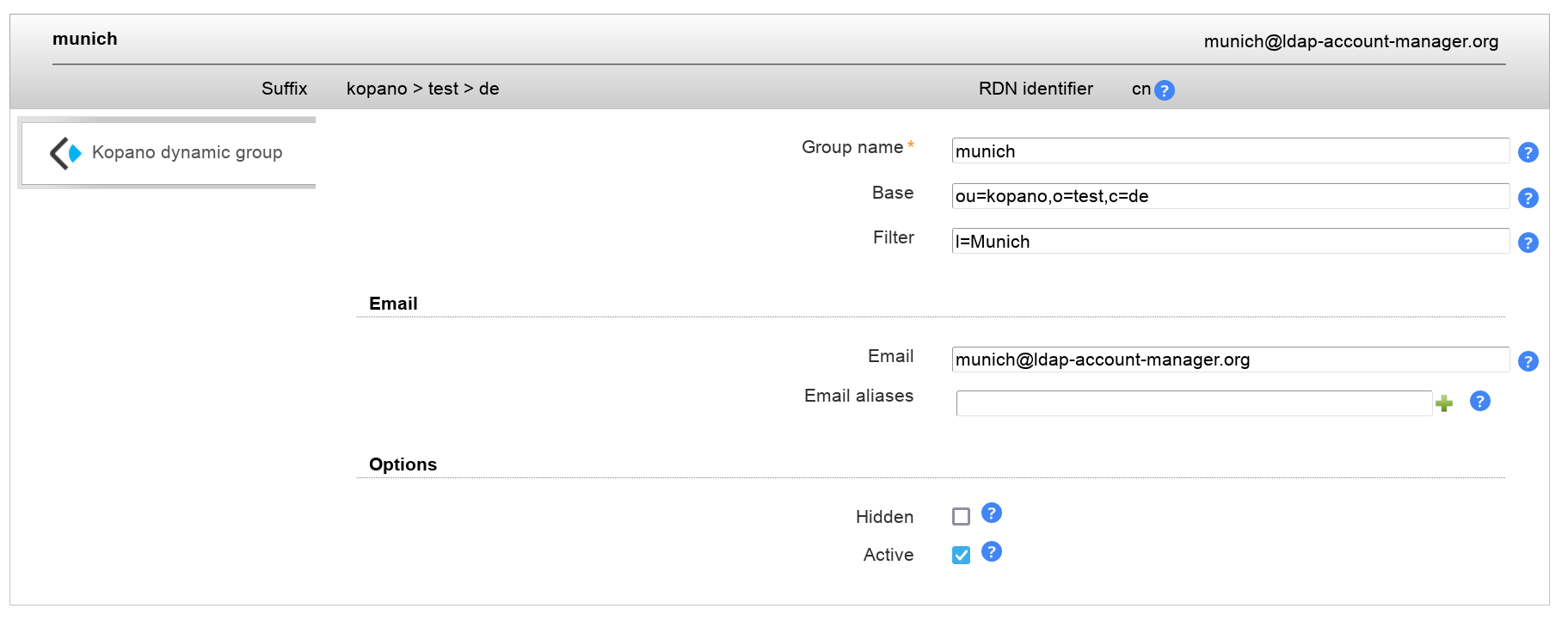This screenshot has height=621, width=1568.
Task: Click the empty Email aliases field
Action: click(x=1193, y=403)
